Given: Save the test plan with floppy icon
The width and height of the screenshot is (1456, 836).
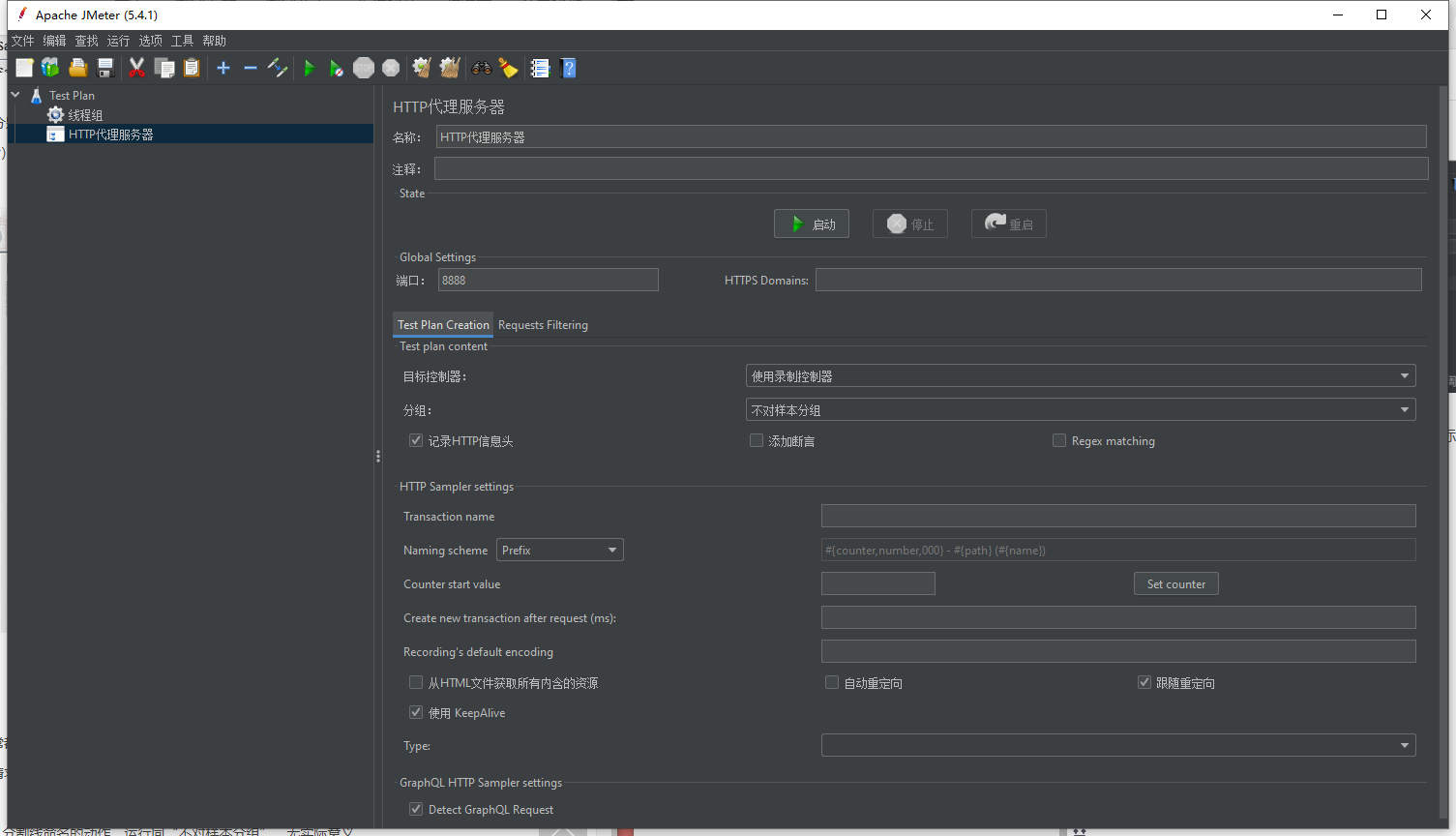Looking at the screenshot, I should pos(105,68).
